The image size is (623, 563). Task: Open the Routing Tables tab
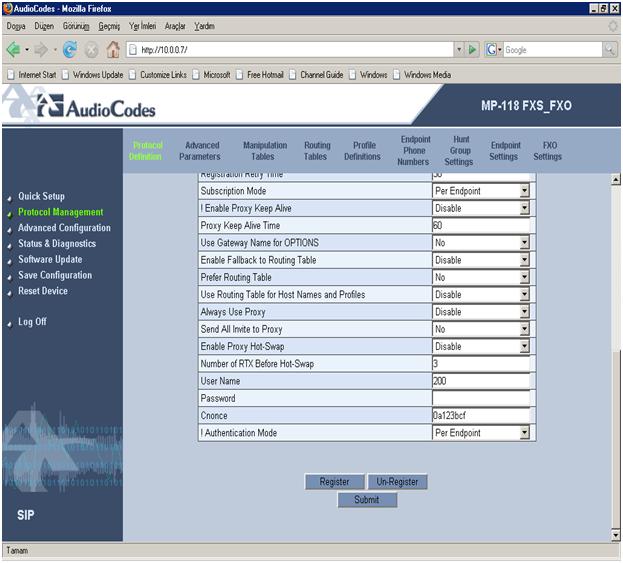pyautogui.click(x=316, y=151)
